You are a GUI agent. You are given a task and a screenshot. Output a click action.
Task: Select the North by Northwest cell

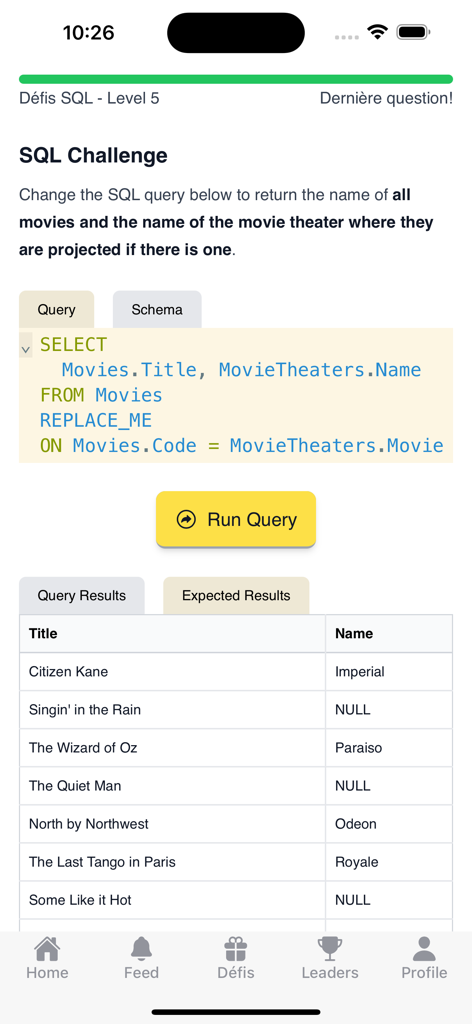(x=172, y=824)
